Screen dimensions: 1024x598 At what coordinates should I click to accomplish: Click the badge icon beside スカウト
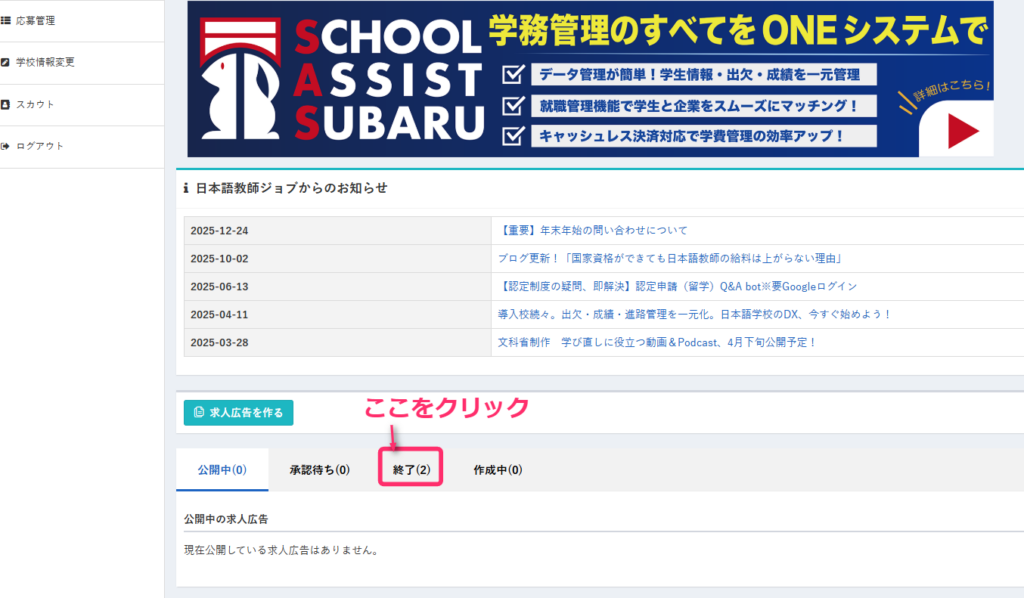[x=6, y=104]
